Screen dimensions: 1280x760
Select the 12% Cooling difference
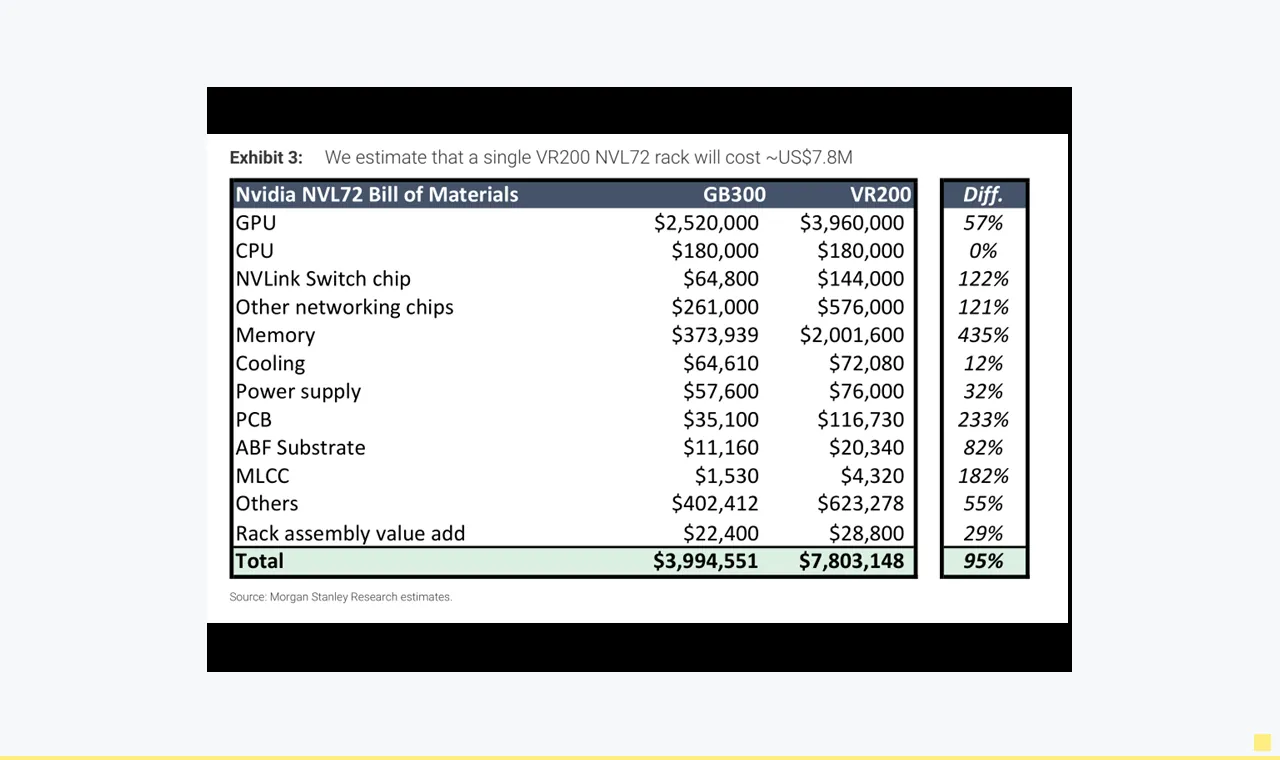pos(983,363)
